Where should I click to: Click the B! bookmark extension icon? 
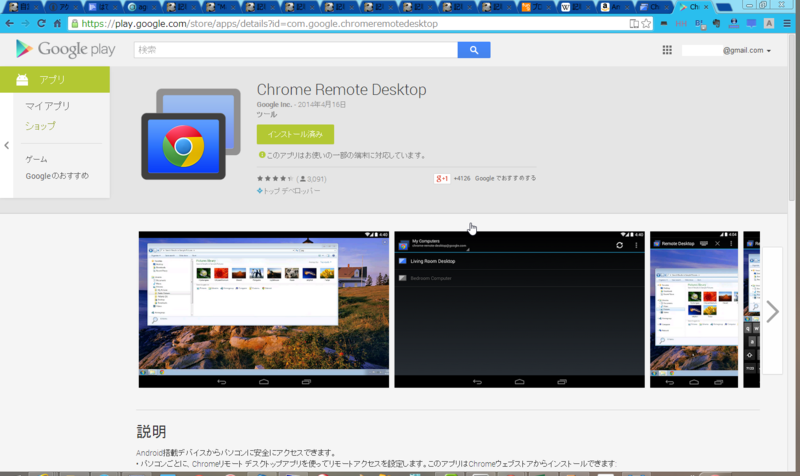click(x=699, y=23)
